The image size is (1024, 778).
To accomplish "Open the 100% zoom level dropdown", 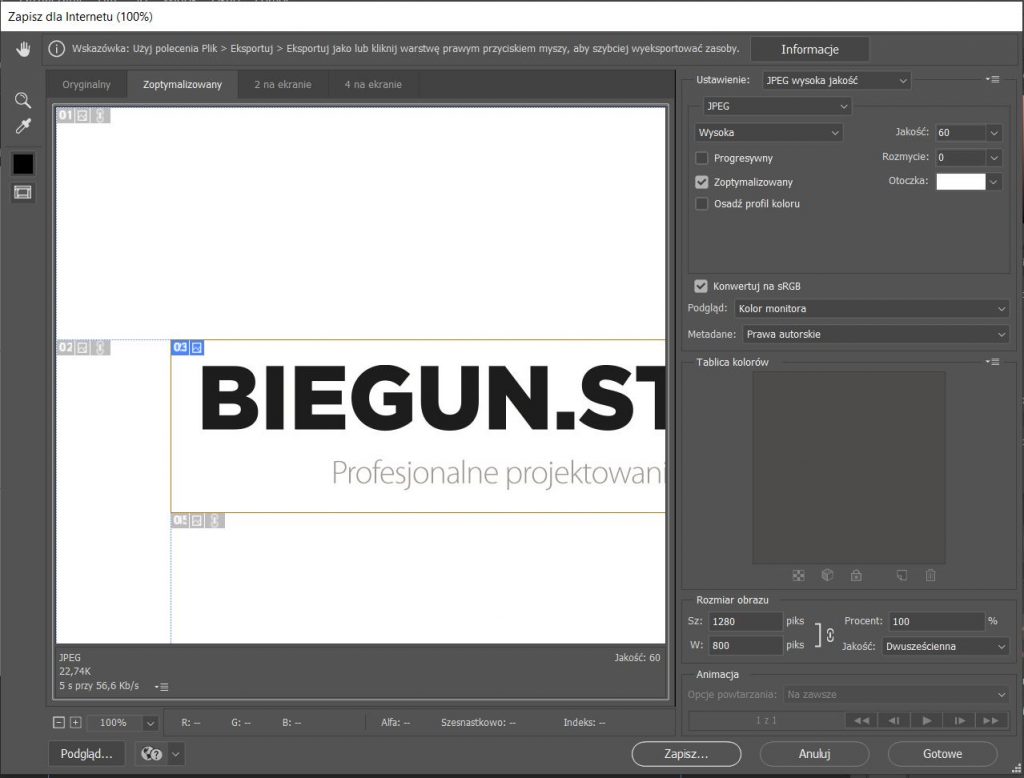I will pyautogui.click(x=150, y=723).
